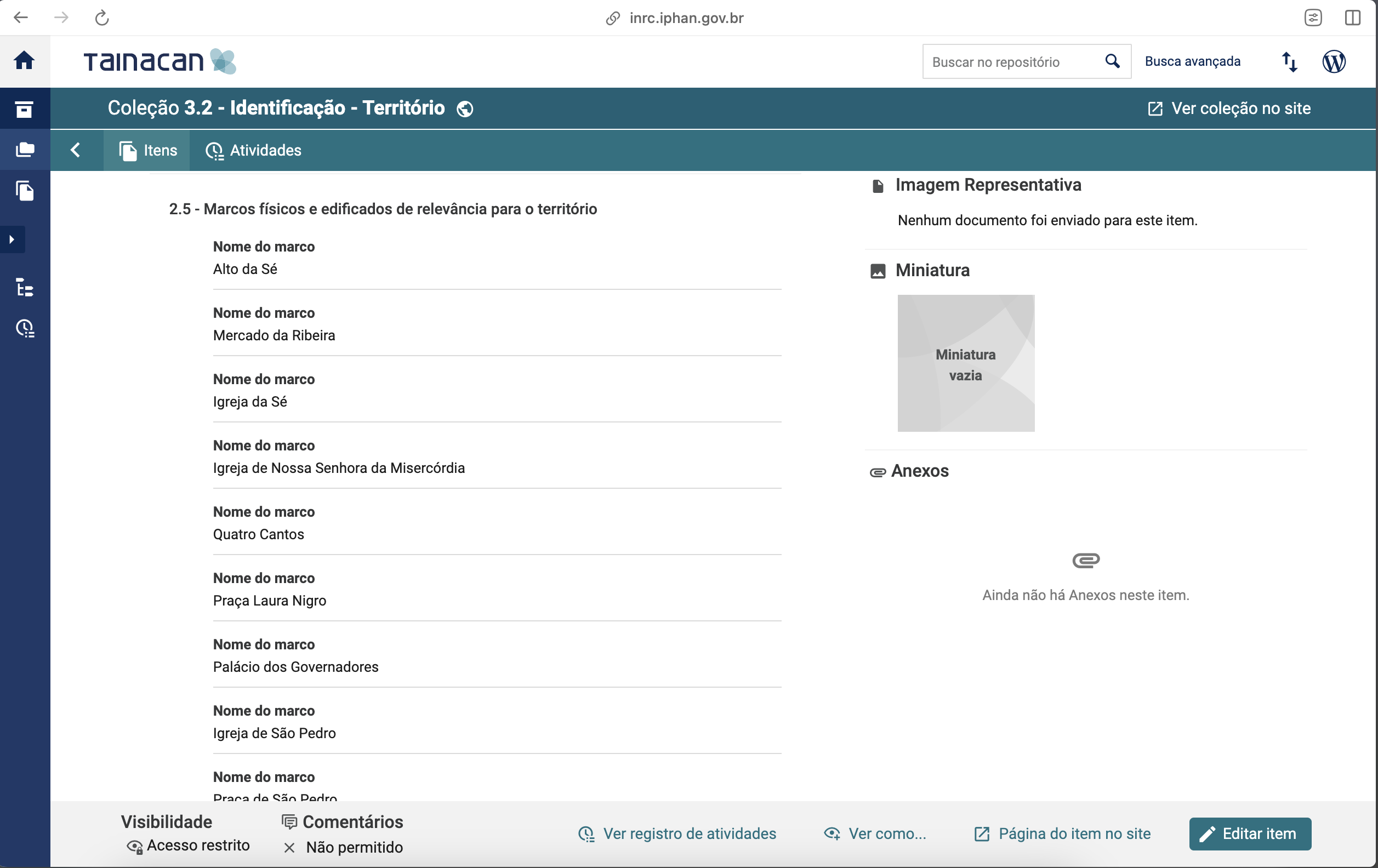The height and width of the screenshot is (868, 1378).
Task: Select the Alto da Sé value text
Action: click(245, 269)
